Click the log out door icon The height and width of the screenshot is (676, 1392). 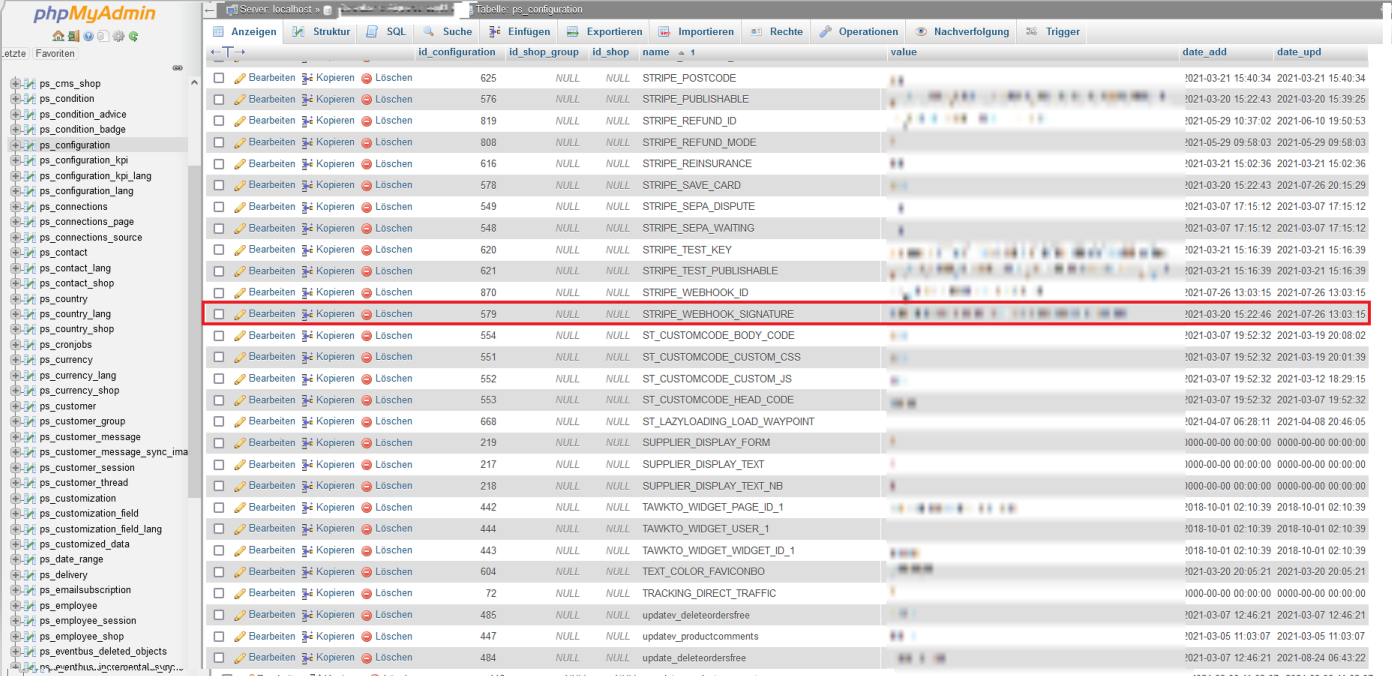click(x=73, y=36)
